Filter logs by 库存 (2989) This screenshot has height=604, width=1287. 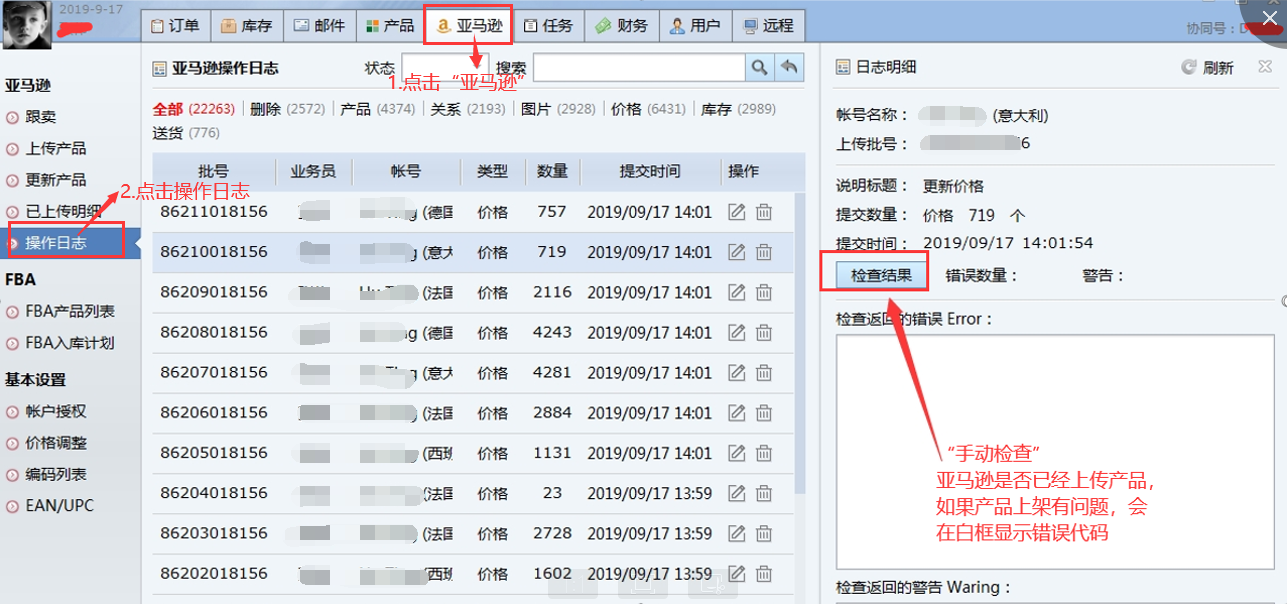(x=738, y=109)
